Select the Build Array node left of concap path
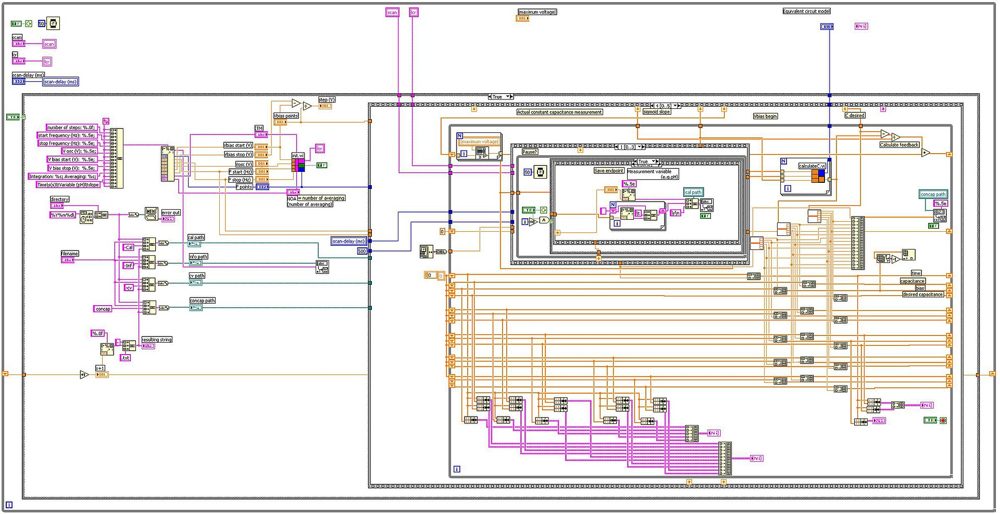The height and width of the screenshot is (514, 1000). click(858, 244)
